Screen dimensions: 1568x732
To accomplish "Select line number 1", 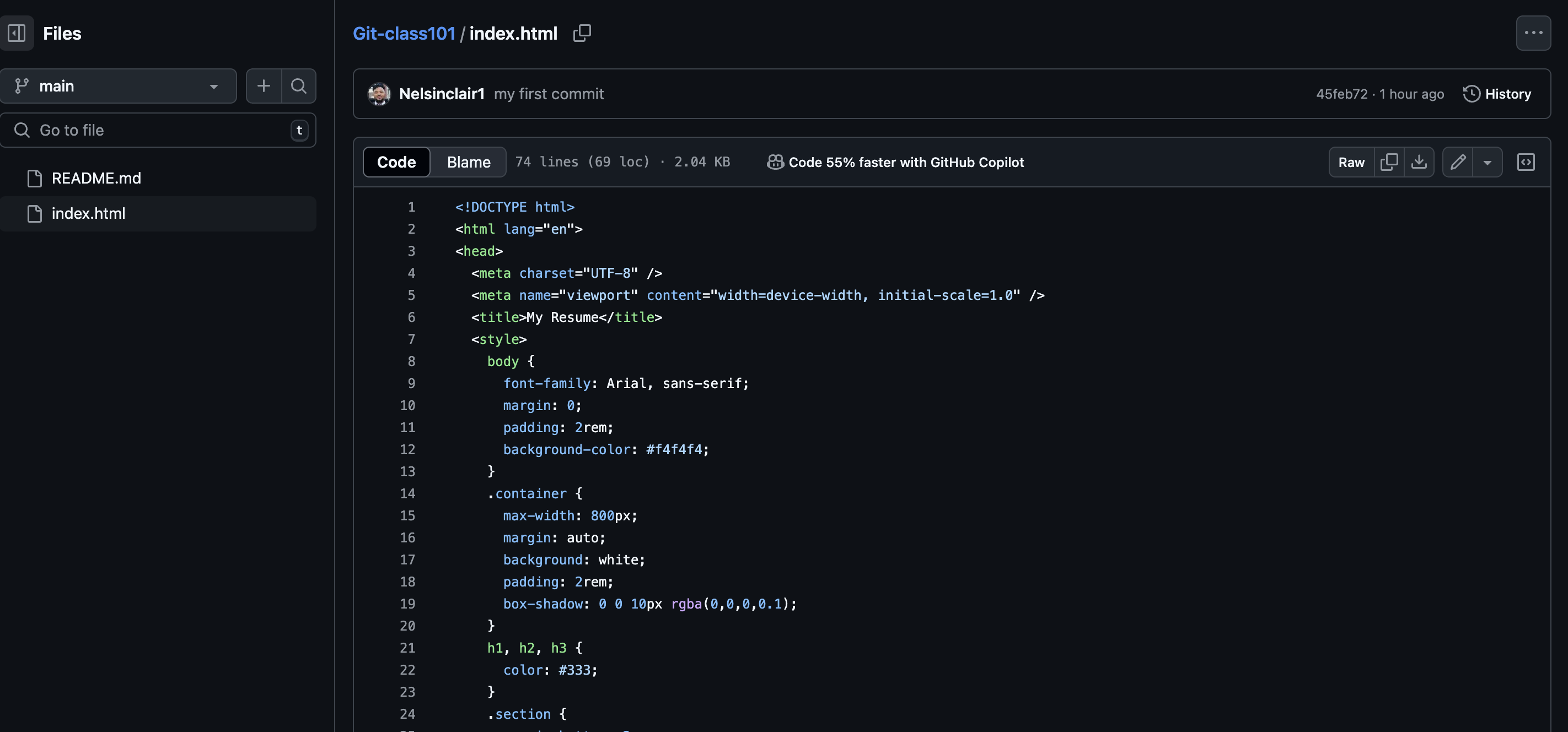I will [x=411, y=207].
